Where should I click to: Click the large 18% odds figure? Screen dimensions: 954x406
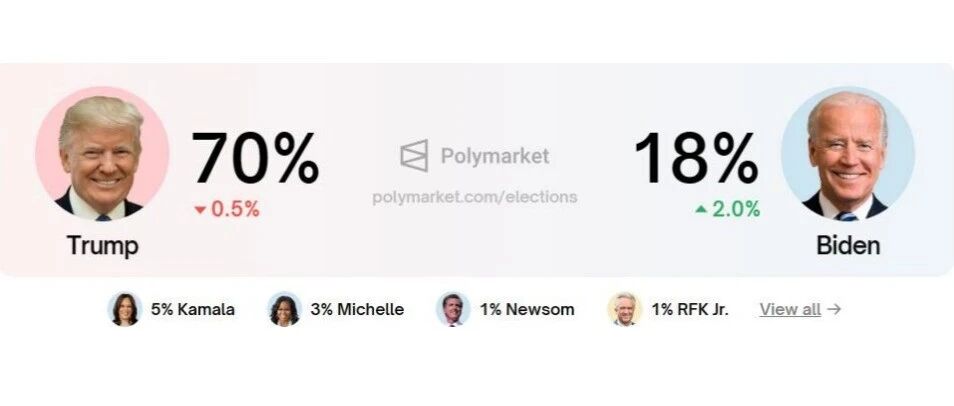pyautogui.click(x=696, y=158)
